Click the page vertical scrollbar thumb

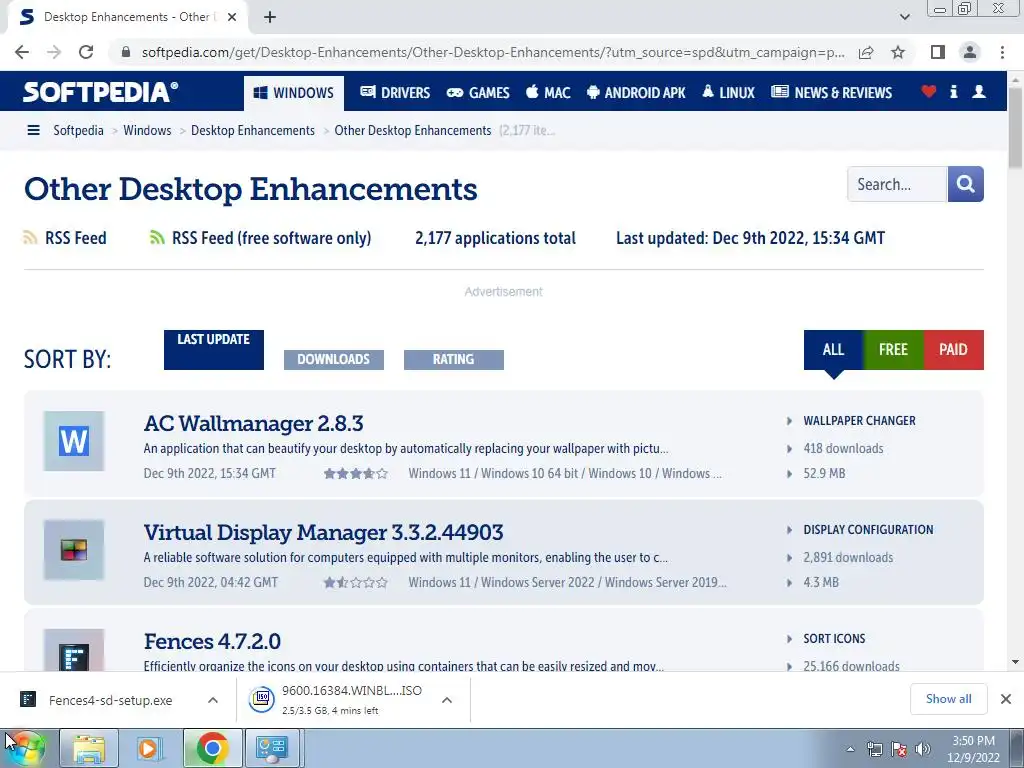tap(1015, 127)
